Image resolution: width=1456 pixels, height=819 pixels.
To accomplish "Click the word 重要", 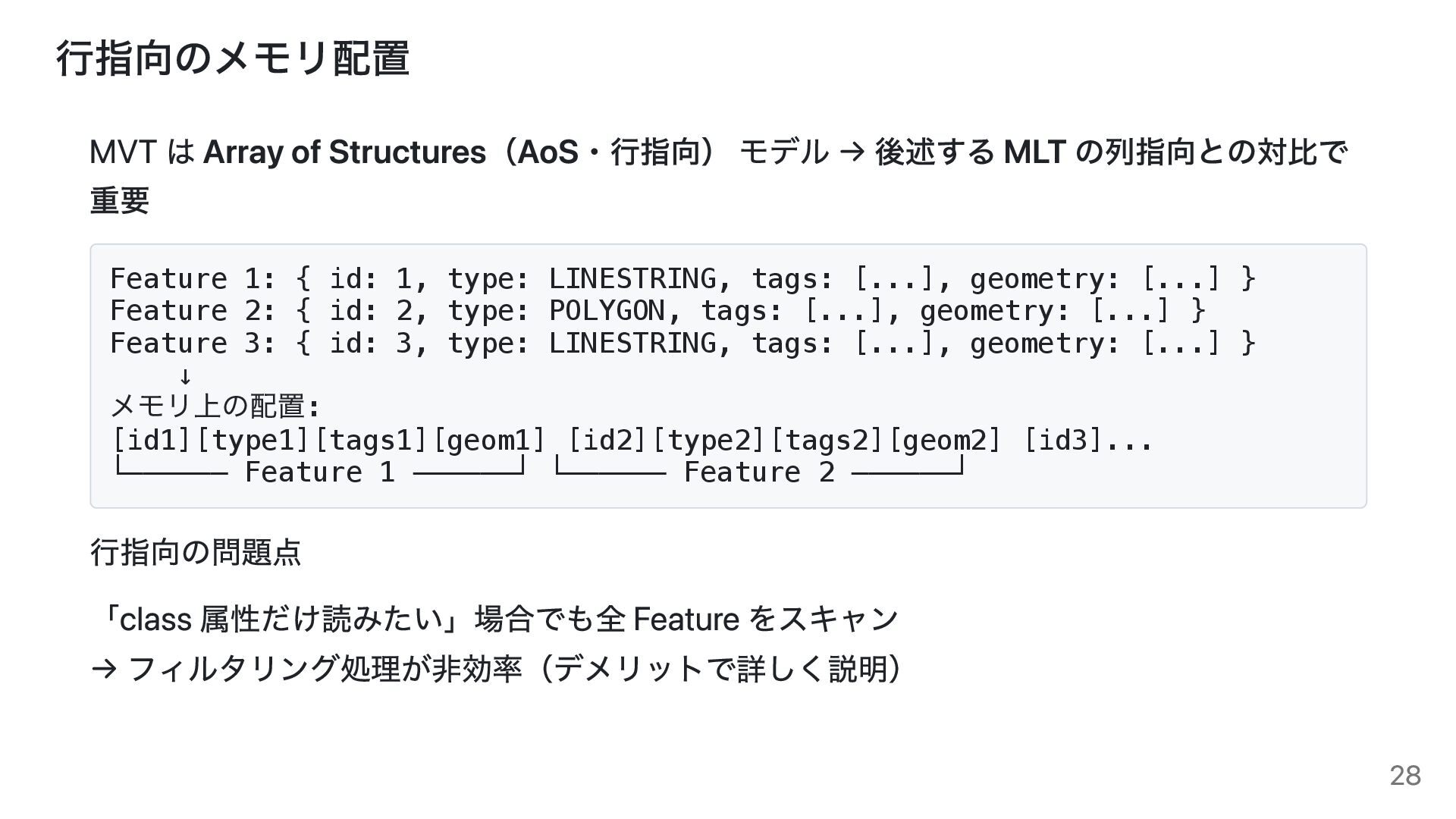I will point(119,201).
